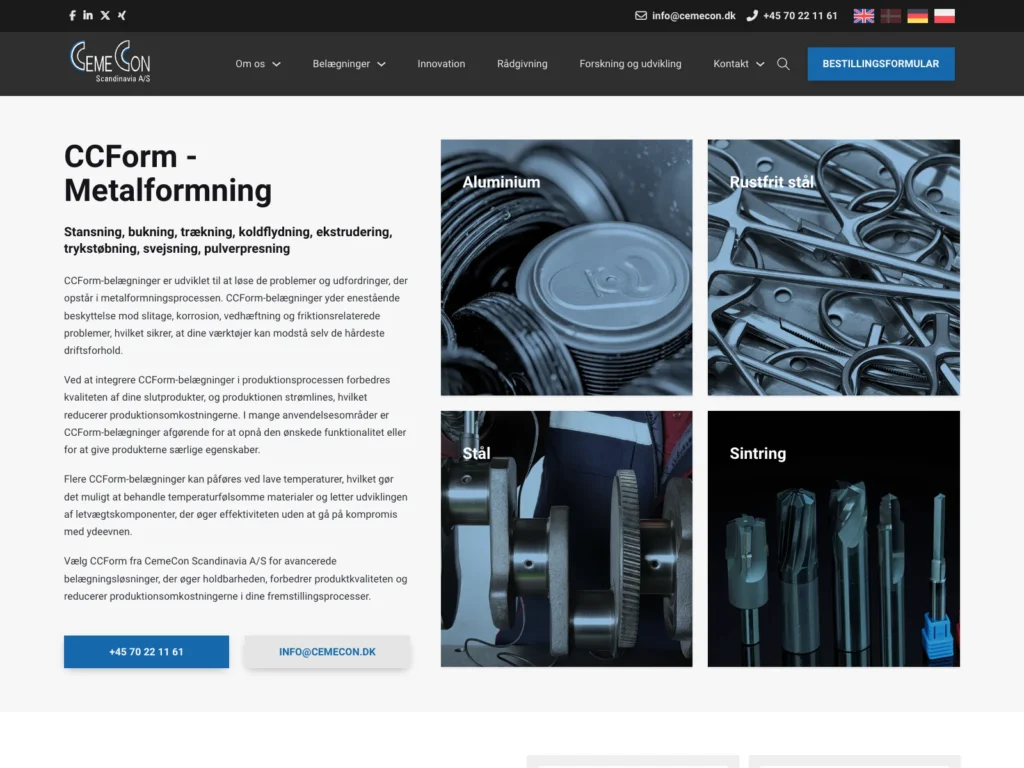This screenshot has height=768, width=1024.
Task: Open the LinkedIn social icon
Action: [x=88, y=15]
